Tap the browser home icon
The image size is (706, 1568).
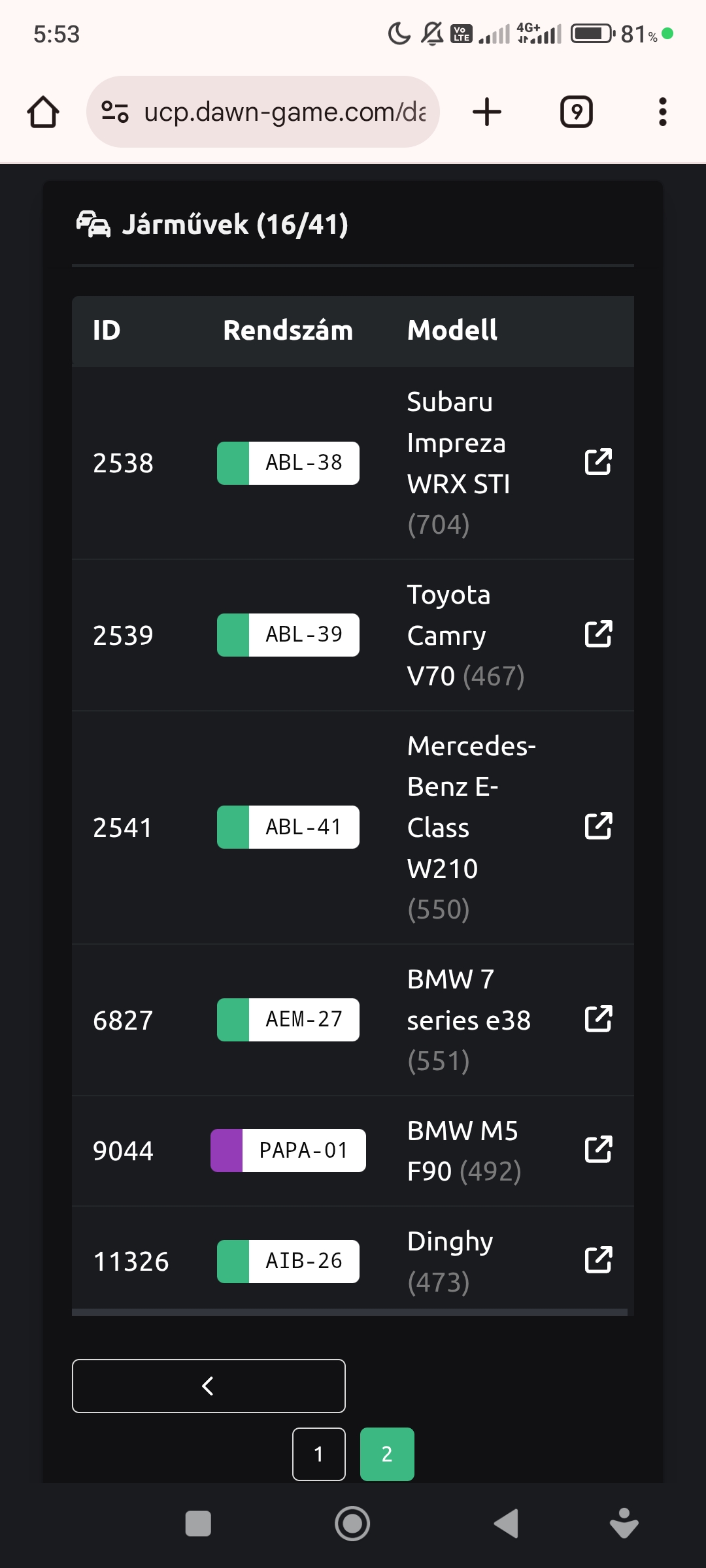[x=43, y=112]
